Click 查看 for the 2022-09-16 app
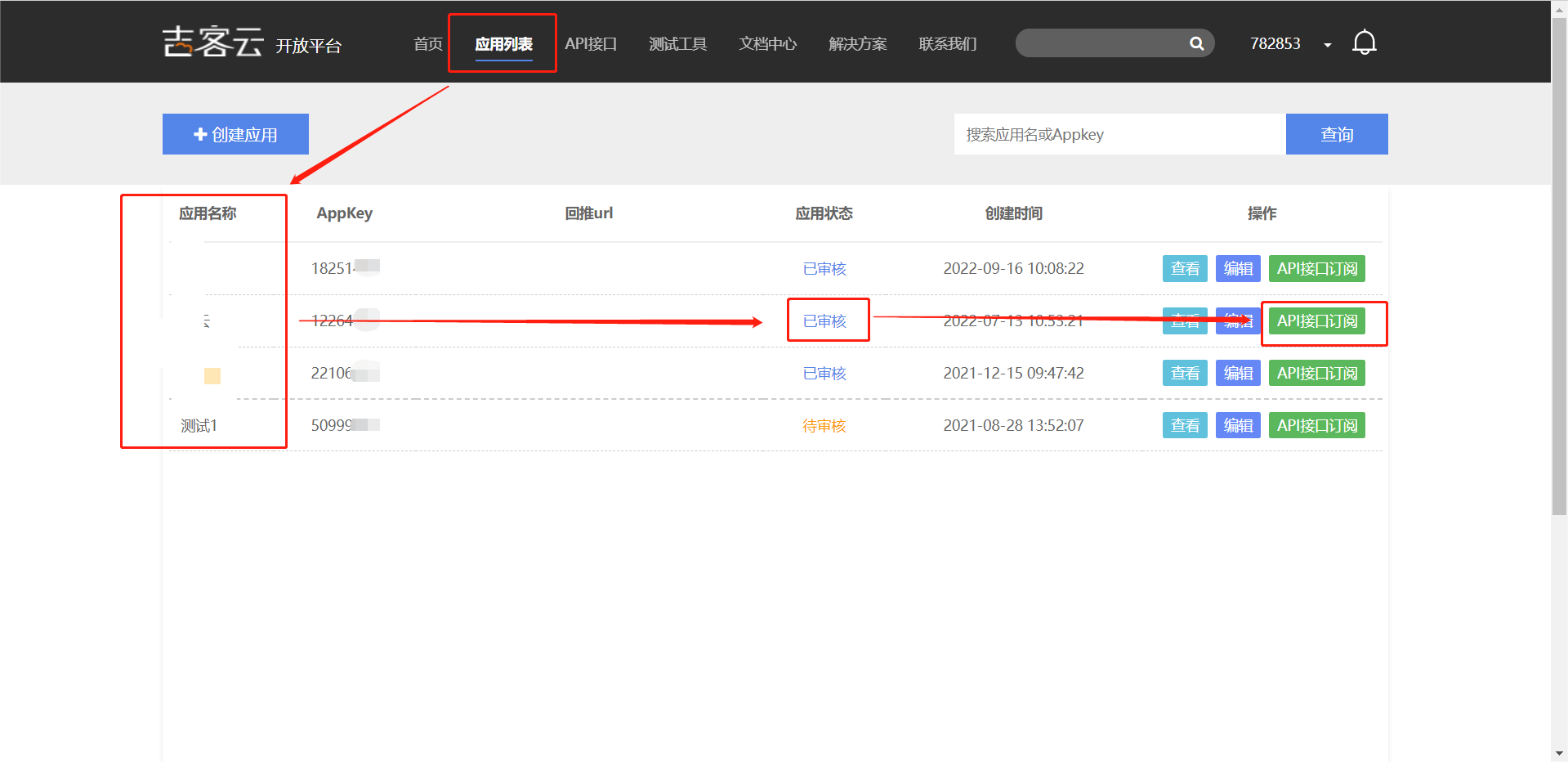1568x762 pixels. [1185, 268]
